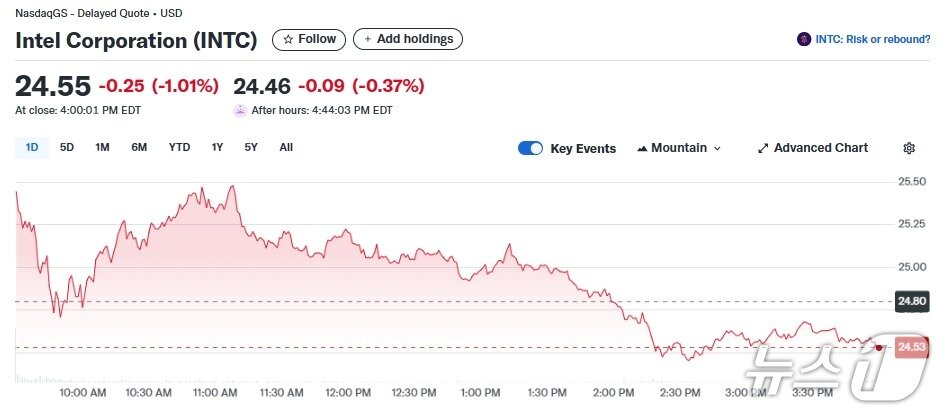Show the All time range

(x=286, y=148)
